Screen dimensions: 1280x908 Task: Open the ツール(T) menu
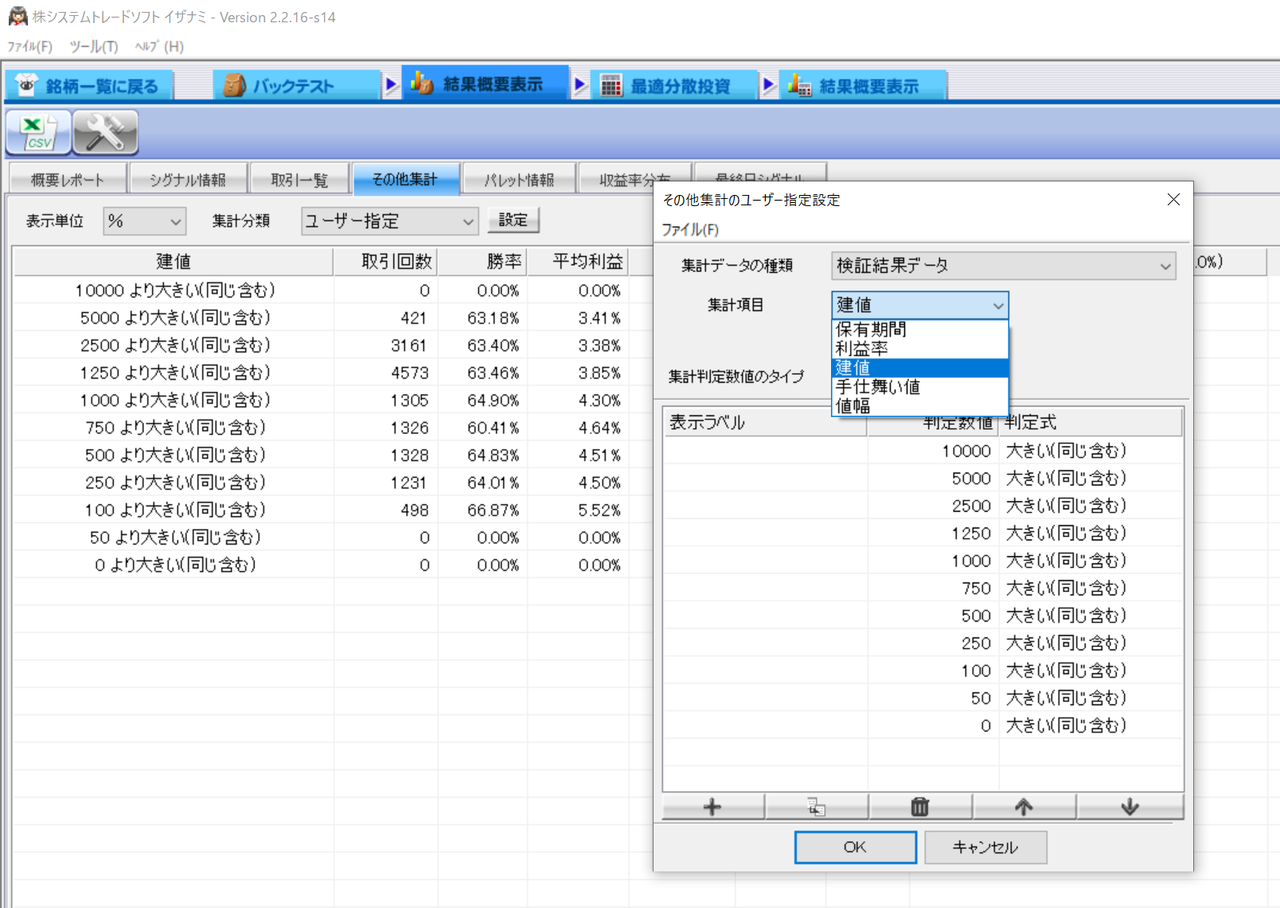94,47
